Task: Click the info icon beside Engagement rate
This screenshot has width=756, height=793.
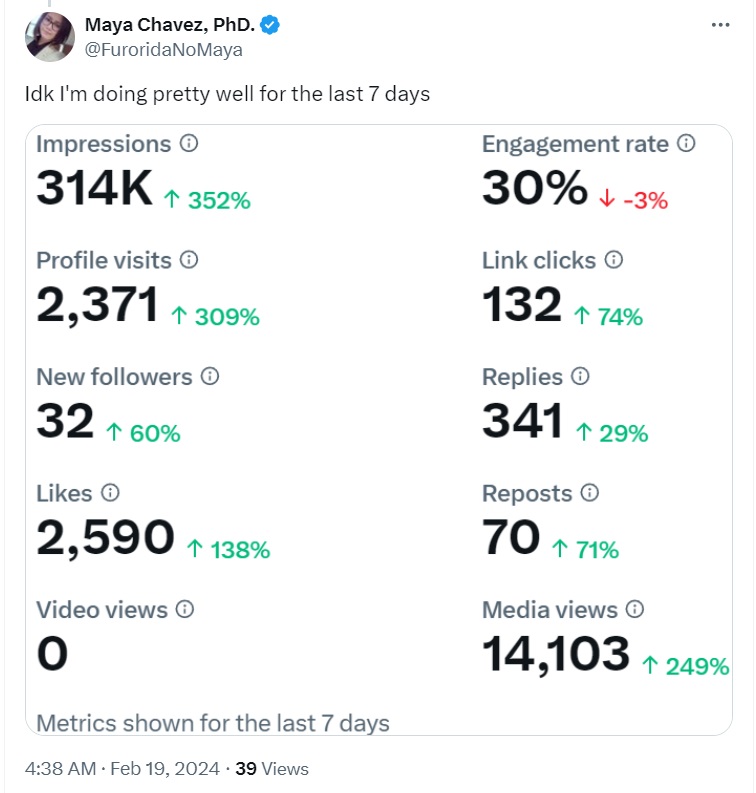Action: click(686, 144)
